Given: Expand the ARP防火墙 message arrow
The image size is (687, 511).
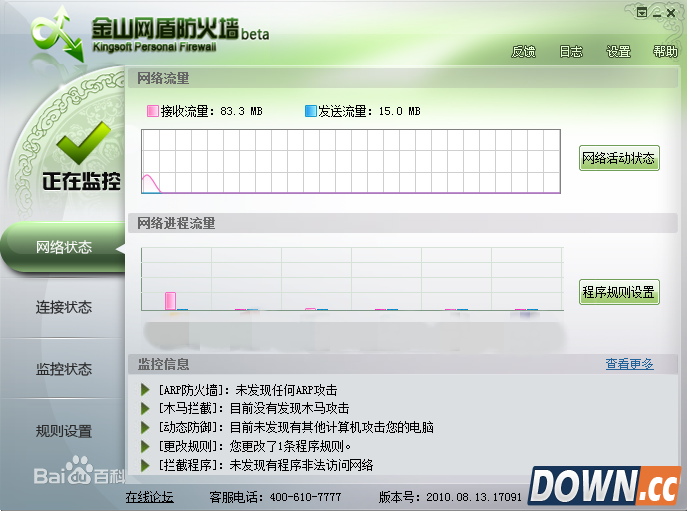Looking at the screenshot, I should click(x=145, y=389).
